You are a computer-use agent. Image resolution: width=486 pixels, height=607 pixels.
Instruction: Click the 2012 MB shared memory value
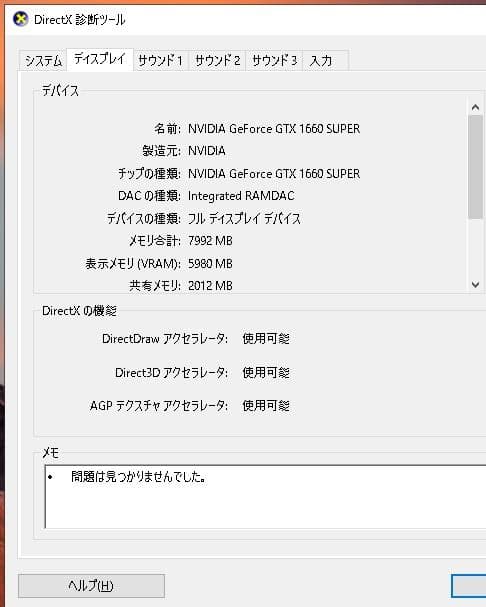[210, 286]
